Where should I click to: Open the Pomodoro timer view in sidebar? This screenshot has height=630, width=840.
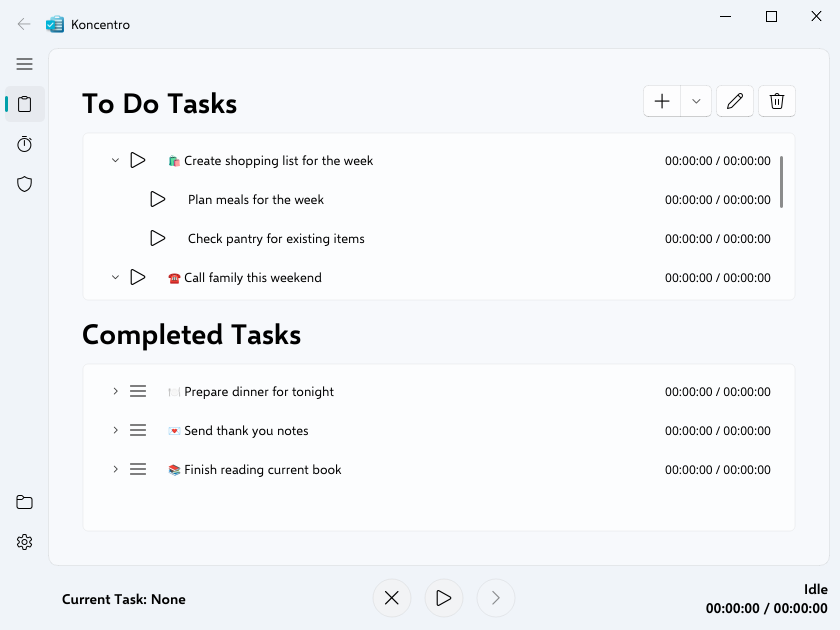25,144
